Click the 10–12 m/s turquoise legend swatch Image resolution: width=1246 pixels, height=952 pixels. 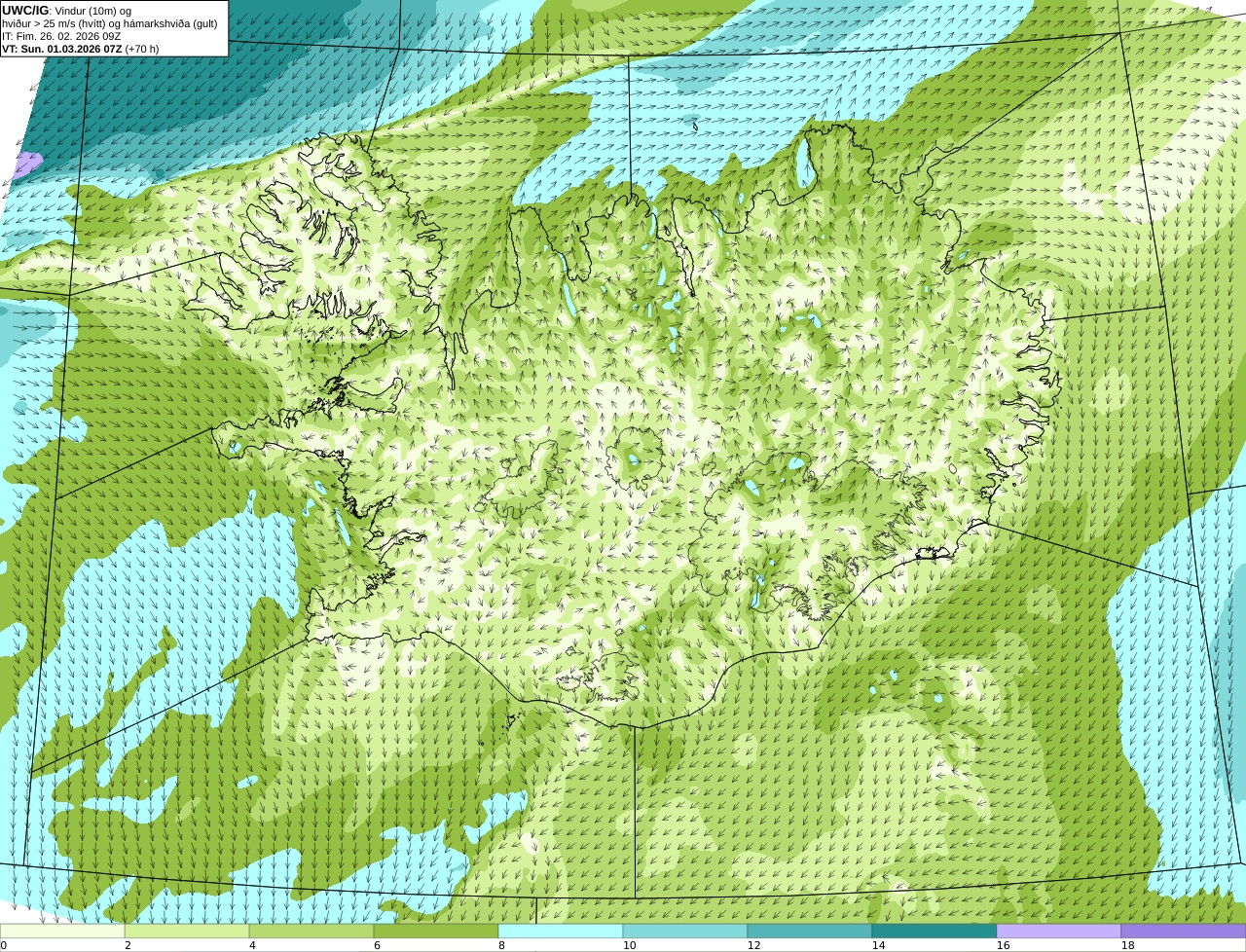click(685, 931)
